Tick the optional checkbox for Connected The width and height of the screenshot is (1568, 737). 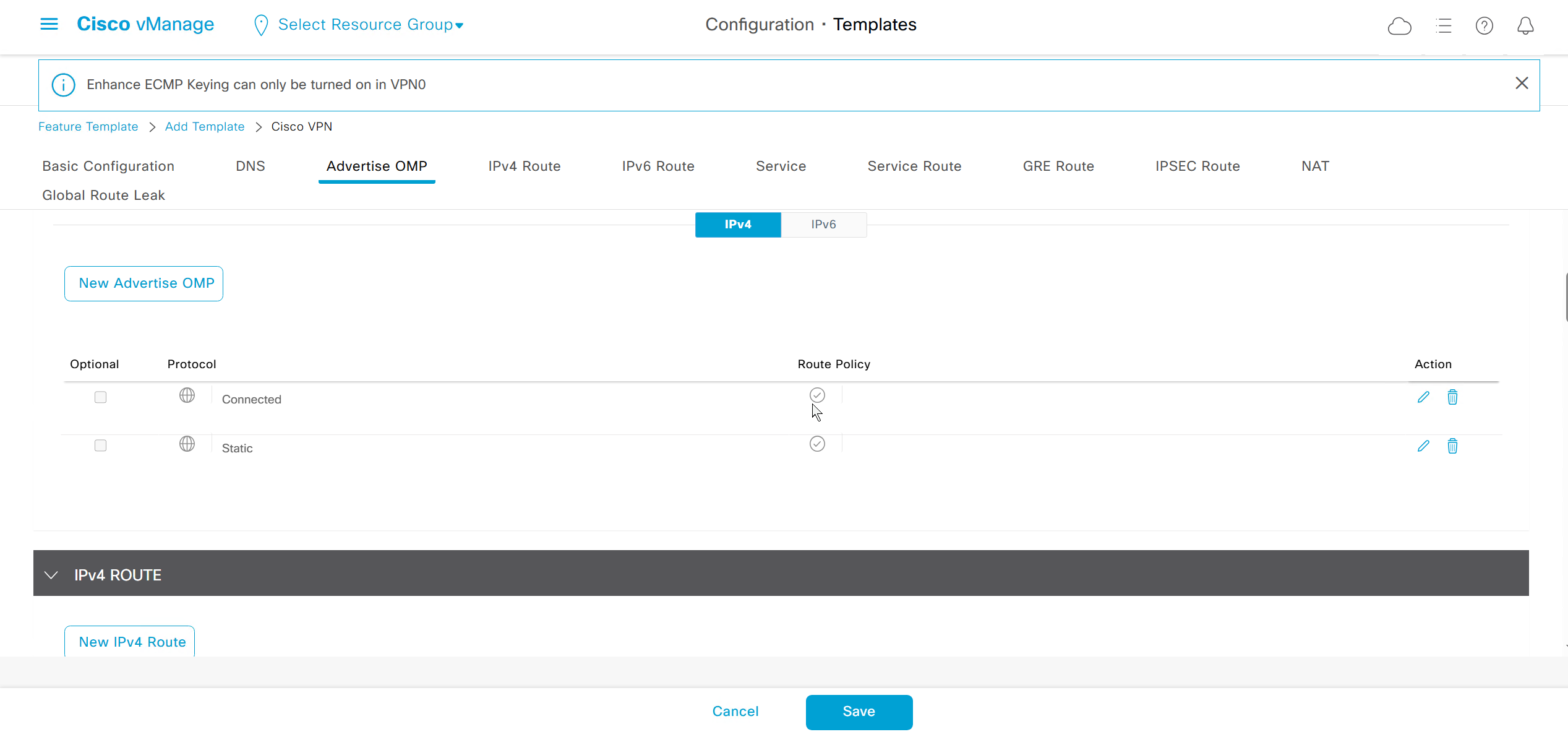pyautogui.click(x=100, y=397)
